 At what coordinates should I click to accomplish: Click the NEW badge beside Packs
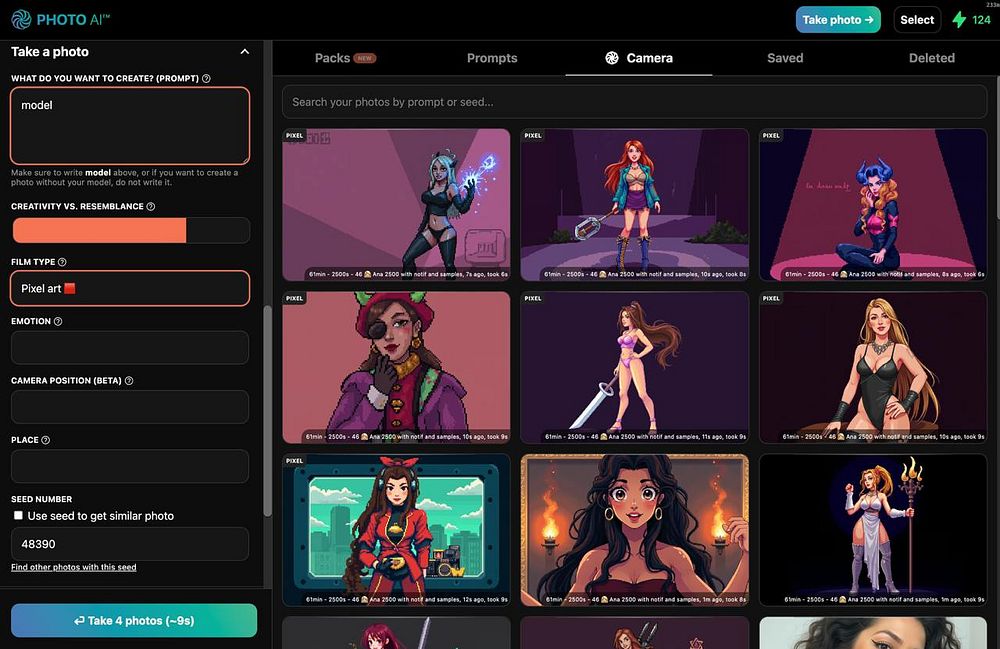(x=365, y=58)
